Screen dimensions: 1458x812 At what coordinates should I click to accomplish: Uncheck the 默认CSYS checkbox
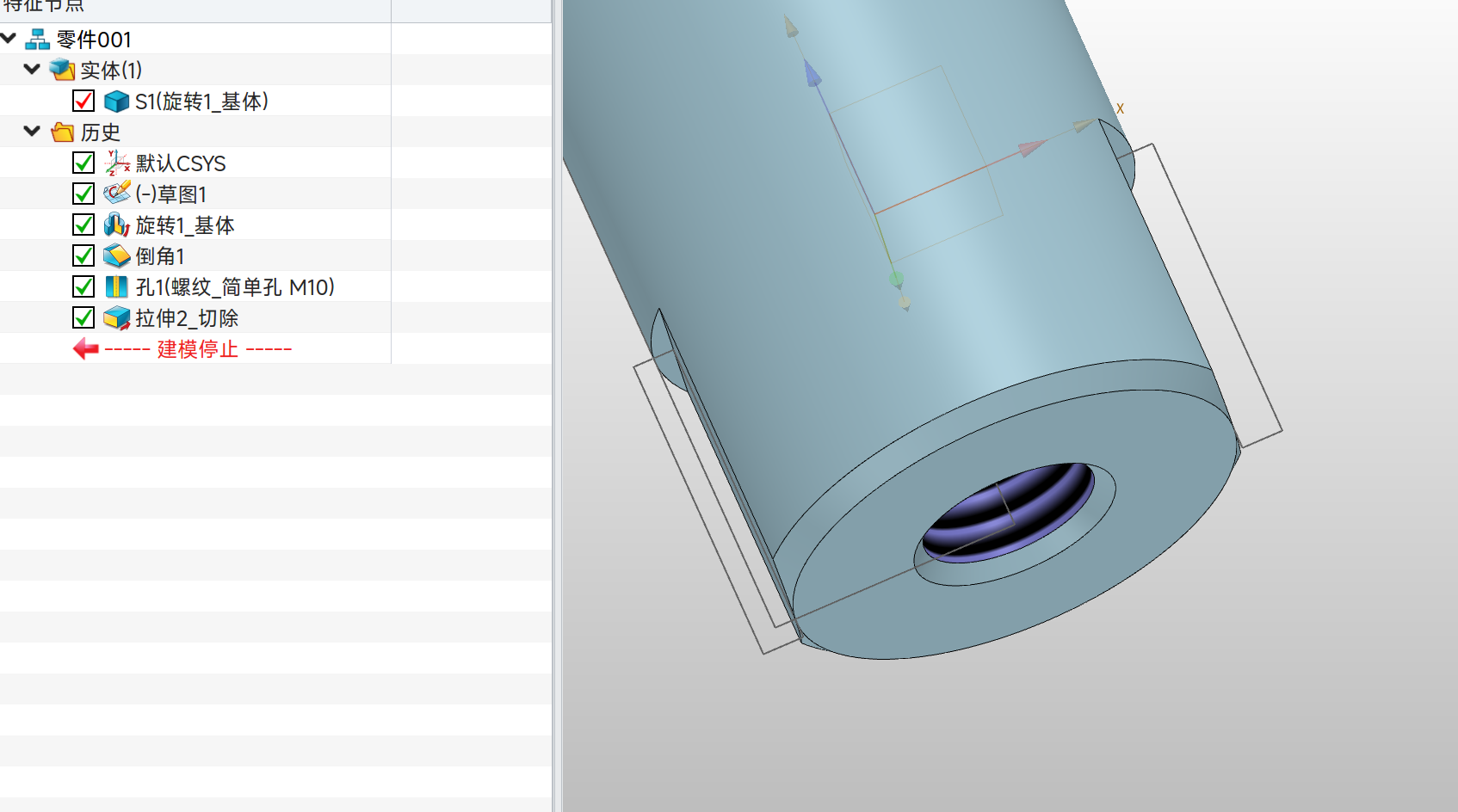pyautogui.click(x=83, y=163)
